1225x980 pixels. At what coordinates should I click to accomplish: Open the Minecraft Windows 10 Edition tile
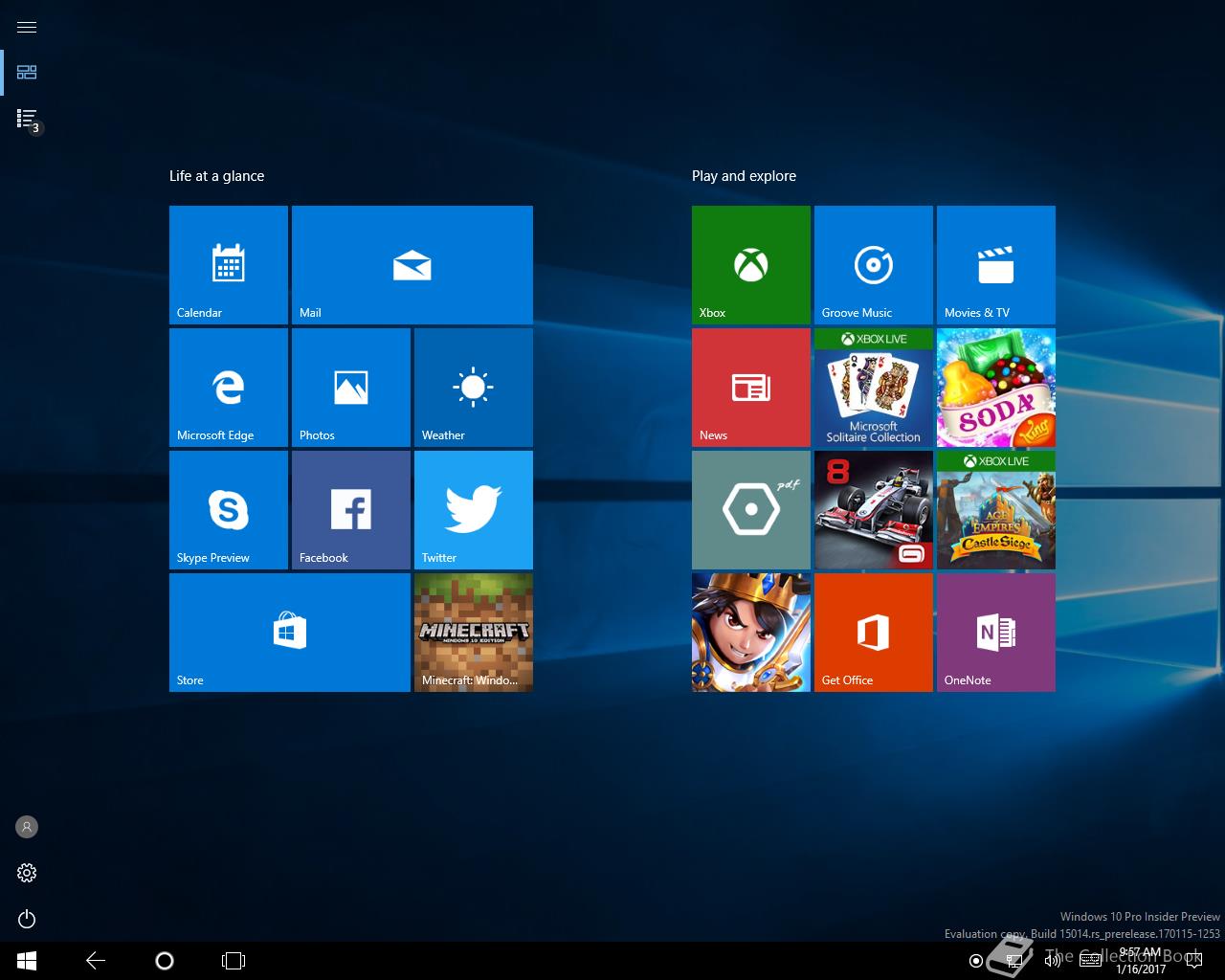473,632
